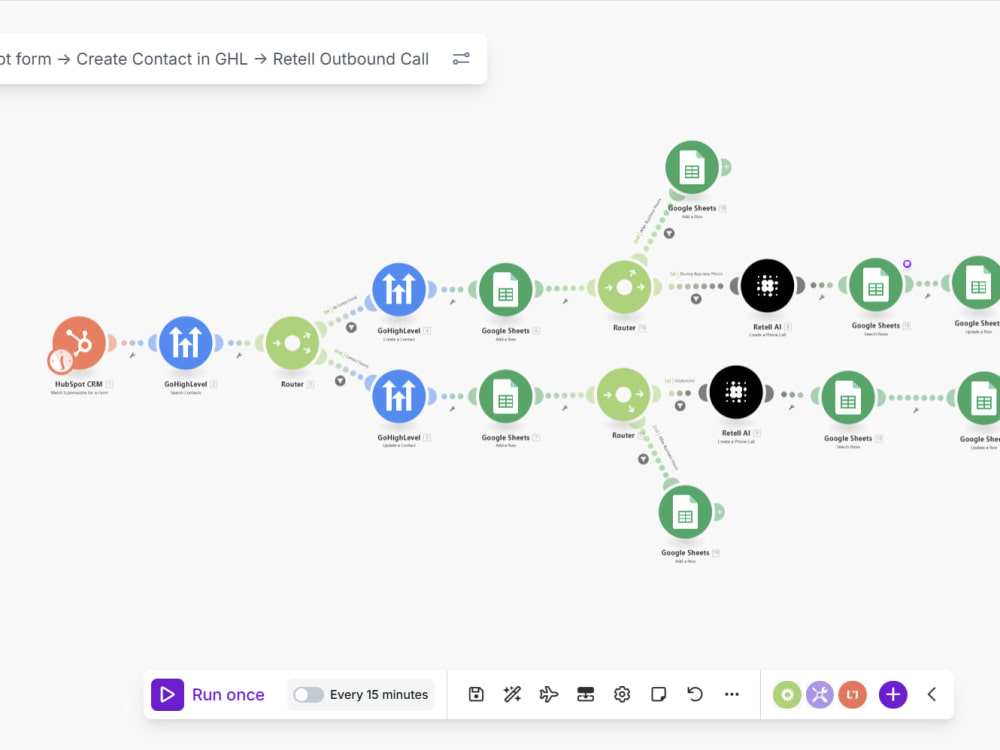Click the clock icon on HubSpot CRM

coord(61,362)
